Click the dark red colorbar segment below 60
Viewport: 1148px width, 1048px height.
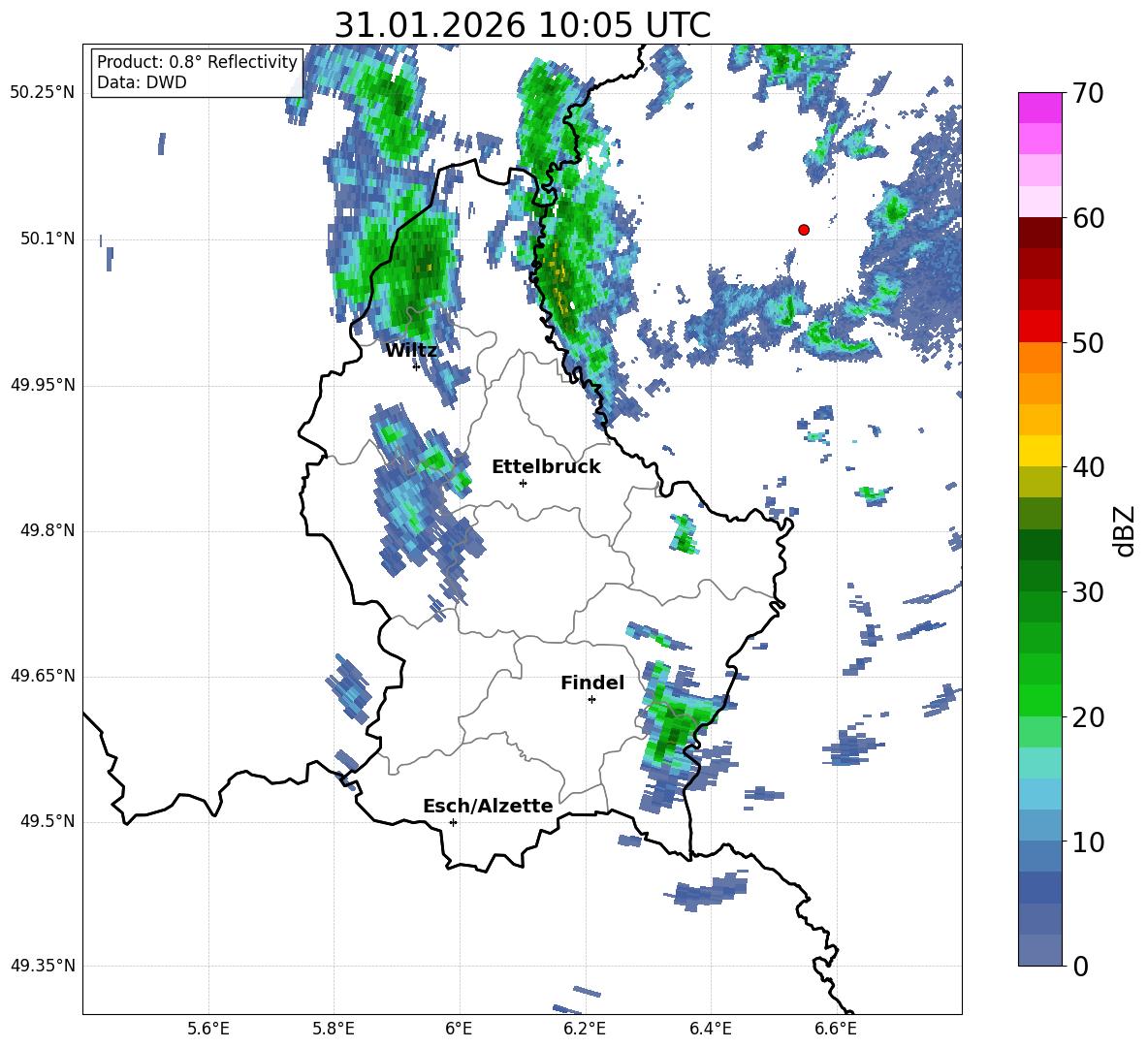pyautogui.click(x=1039, y=233)
